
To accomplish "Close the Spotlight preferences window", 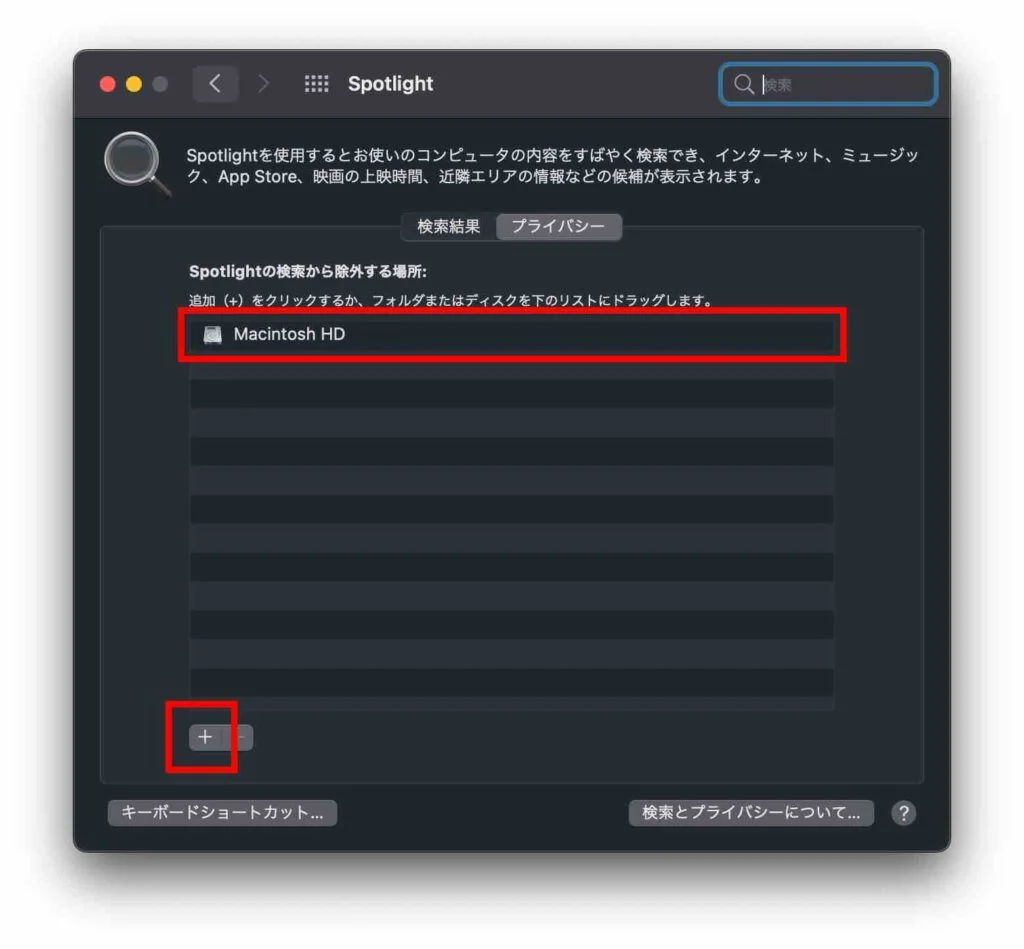I will (108, 84).
